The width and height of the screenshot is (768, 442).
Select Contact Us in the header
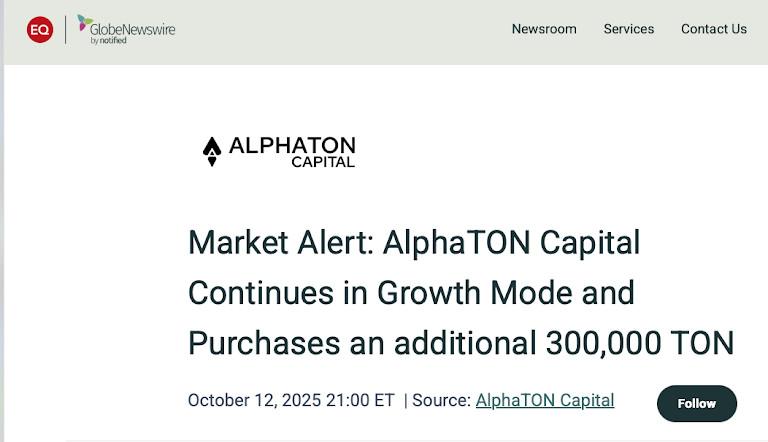point(714,29)
